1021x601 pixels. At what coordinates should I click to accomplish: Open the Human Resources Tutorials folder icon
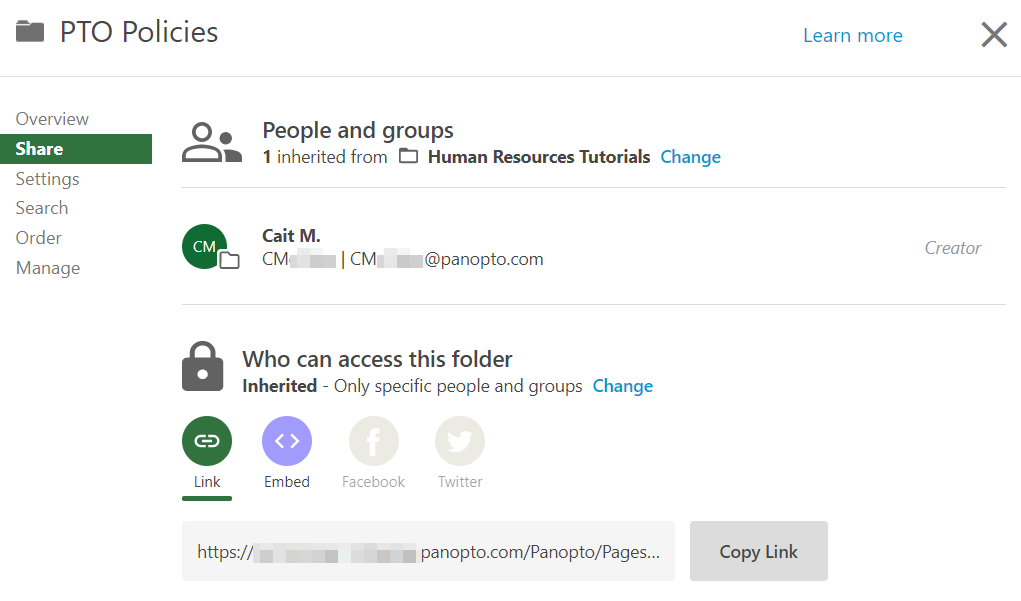click(409, 156)
